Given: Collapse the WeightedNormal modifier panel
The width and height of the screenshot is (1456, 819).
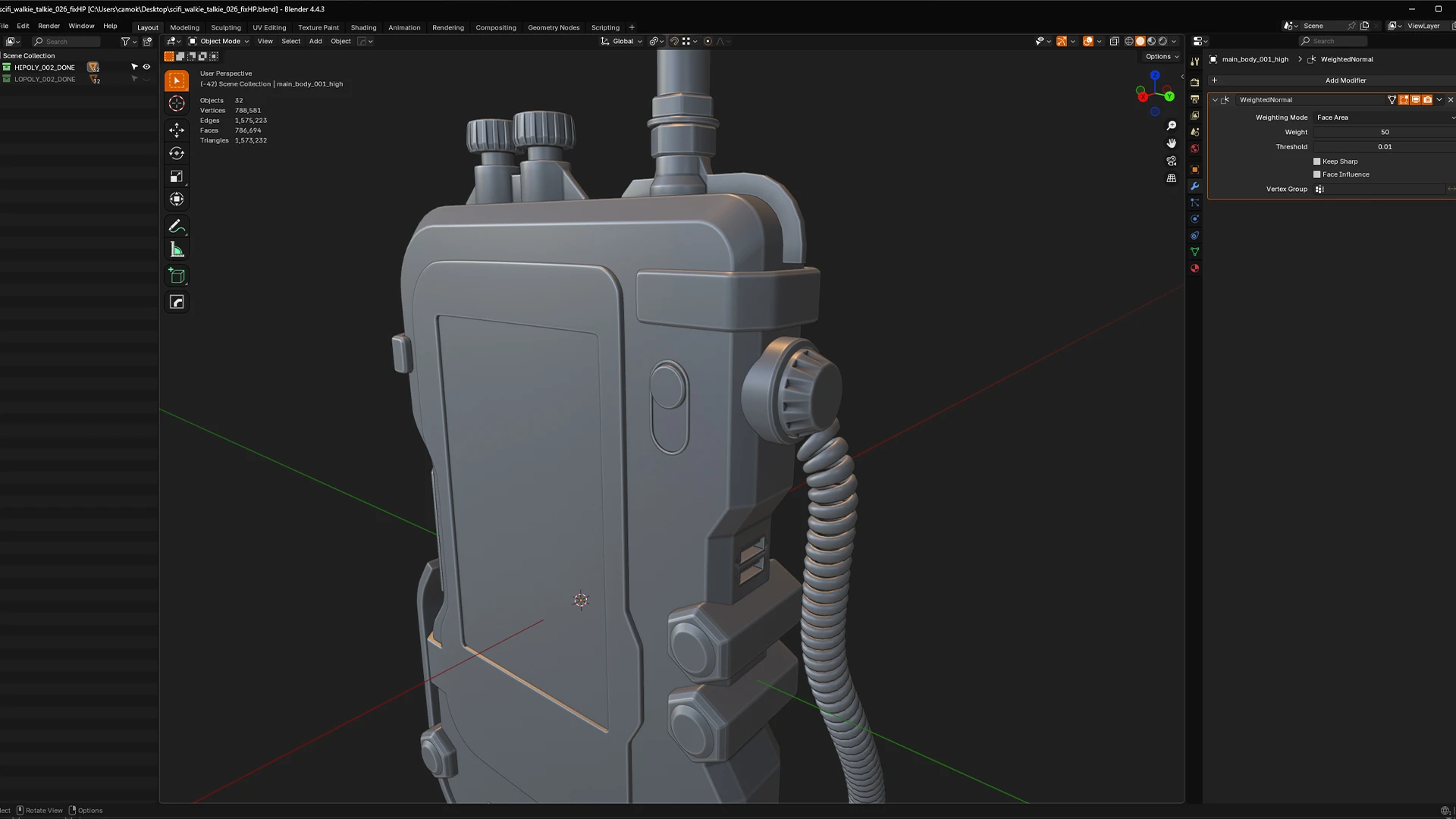Looking at the screenshot, I should (1215, 99).
